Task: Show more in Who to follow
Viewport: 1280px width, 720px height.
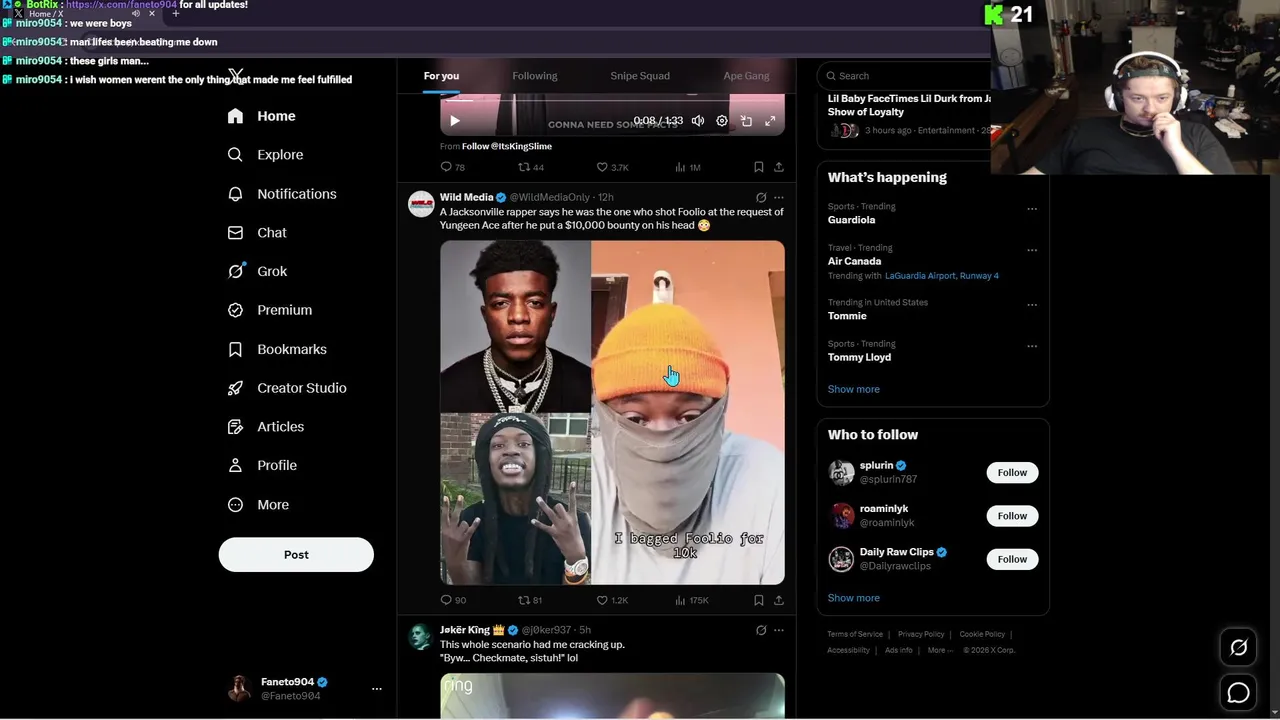Action: (x=853, y=598)
